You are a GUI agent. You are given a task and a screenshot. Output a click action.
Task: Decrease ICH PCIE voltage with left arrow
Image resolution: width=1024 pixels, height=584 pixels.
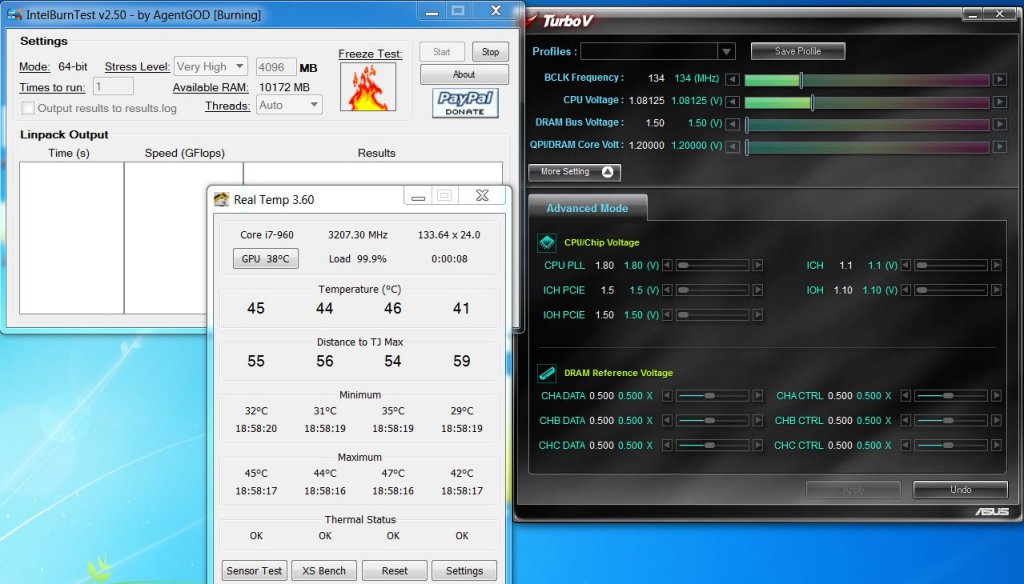(667, 290)
